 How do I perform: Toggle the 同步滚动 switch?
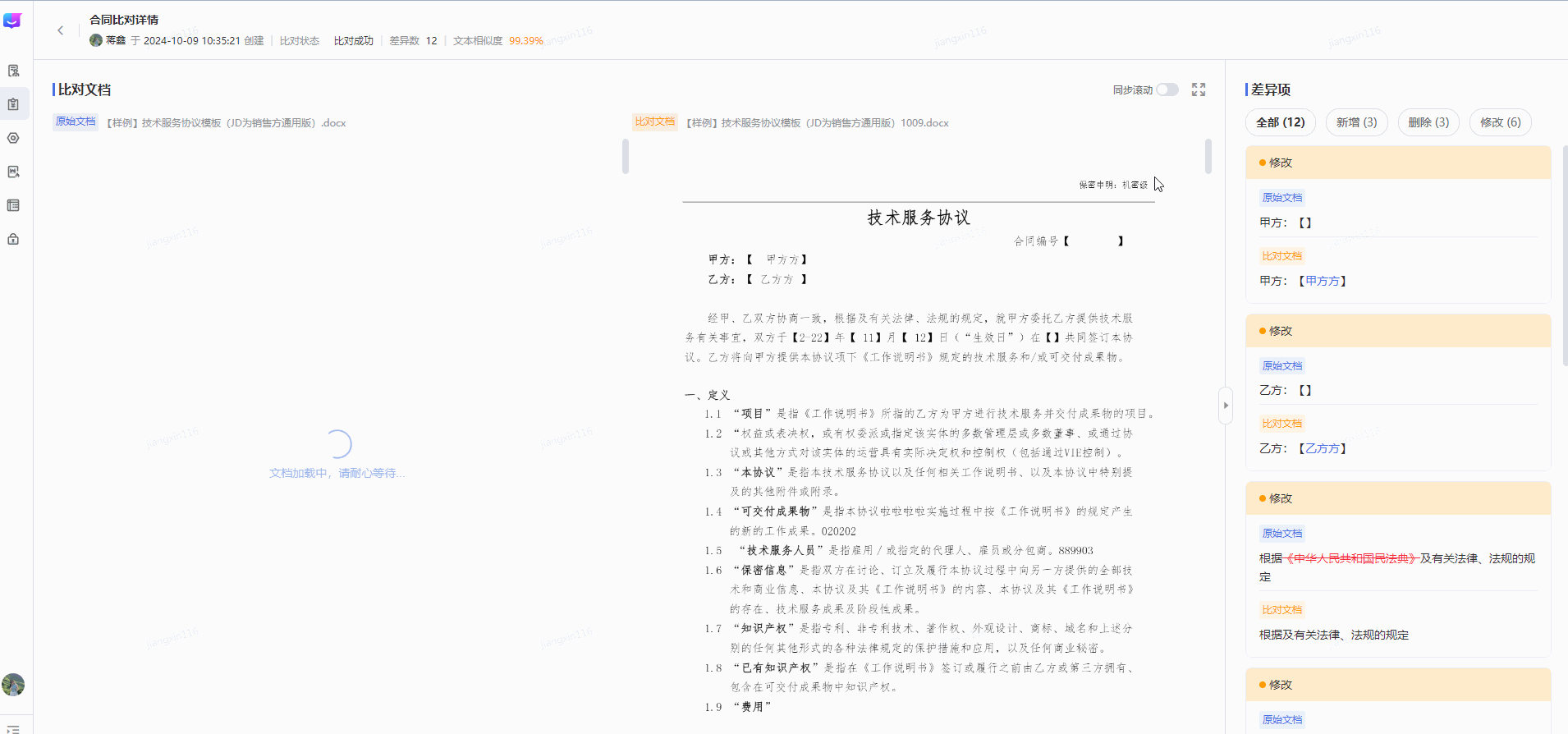click(x=1167, y=89)
